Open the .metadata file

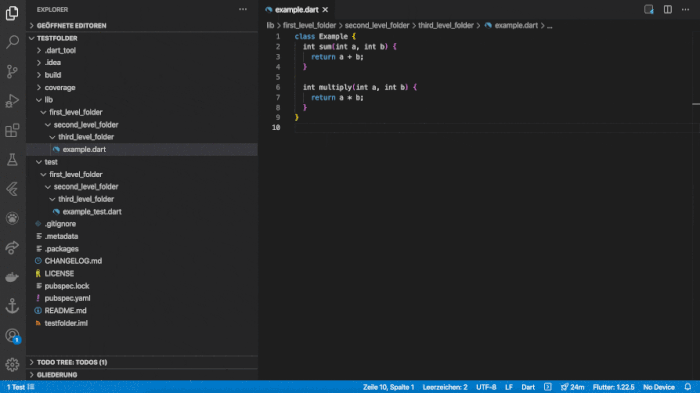(142, 236)
